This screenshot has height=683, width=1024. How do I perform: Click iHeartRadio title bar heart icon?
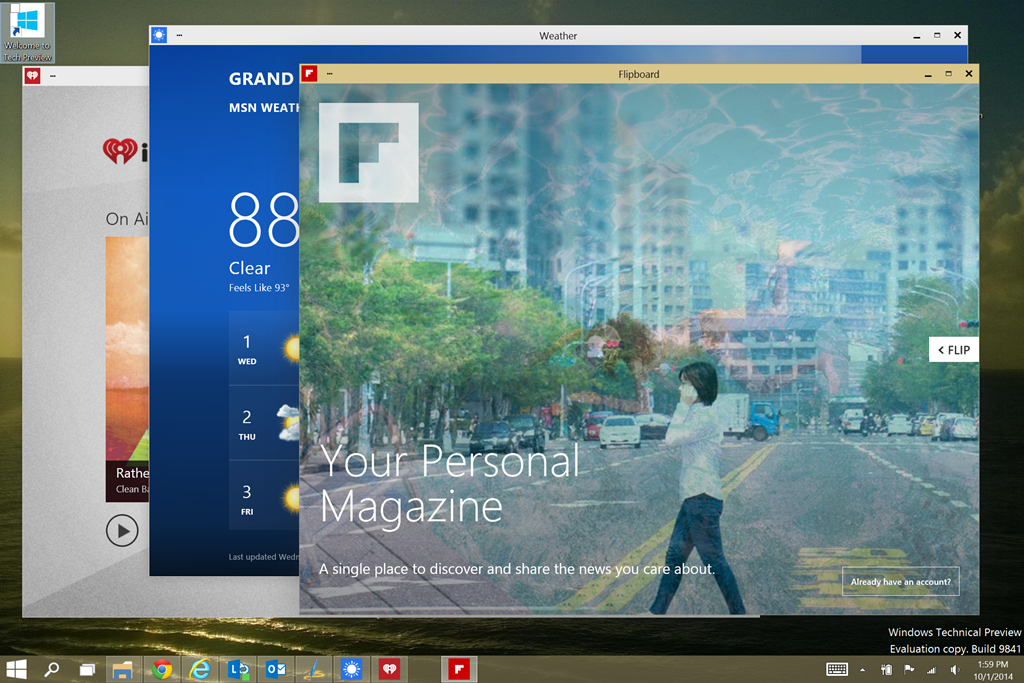[x=33, y=76]
